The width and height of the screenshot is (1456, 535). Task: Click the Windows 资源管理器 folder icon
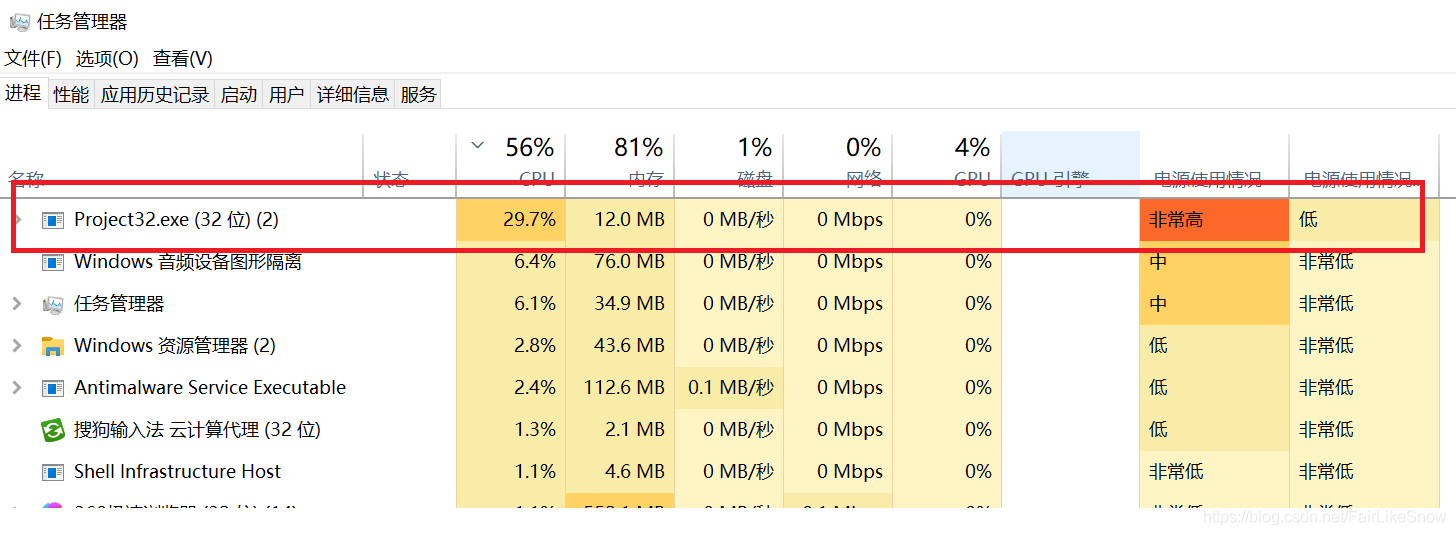point(53,346)
